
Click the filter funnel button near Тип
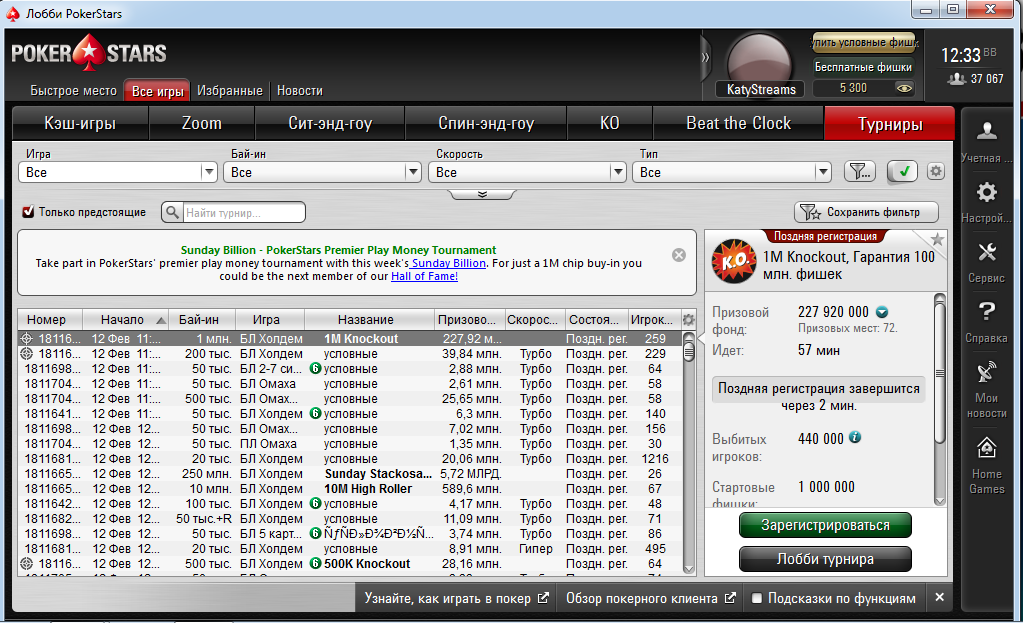tap(860, 172)
